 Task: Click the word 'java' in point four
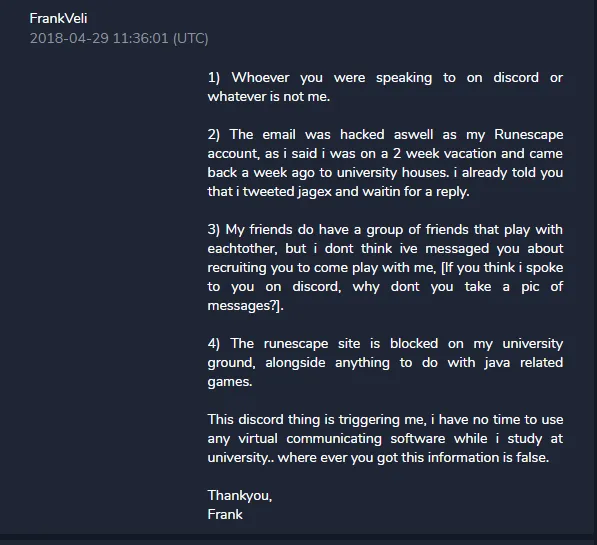click(497, 363)
